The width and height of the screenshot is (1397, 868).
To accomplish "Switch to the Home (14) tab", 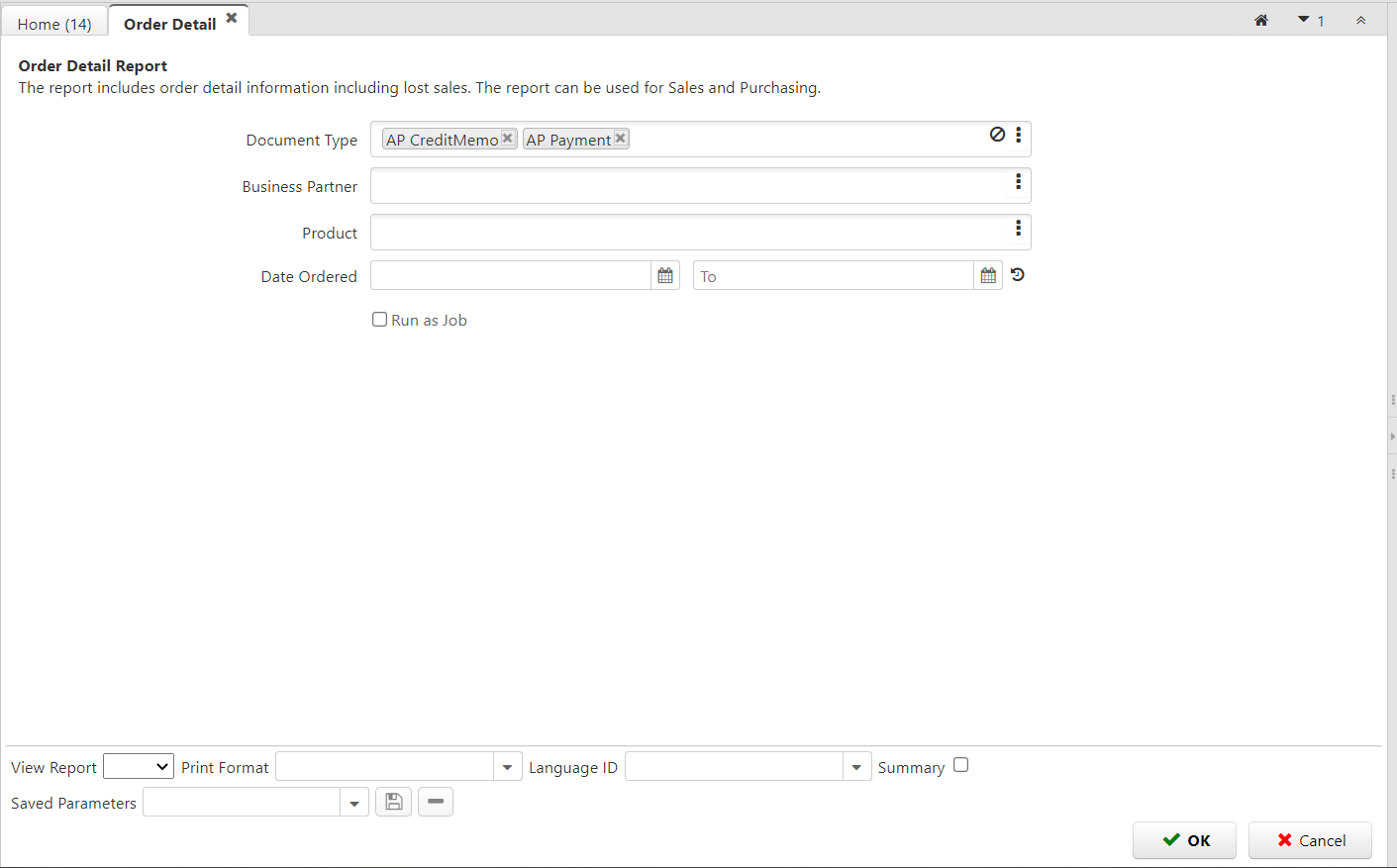I will coord(54,24).
